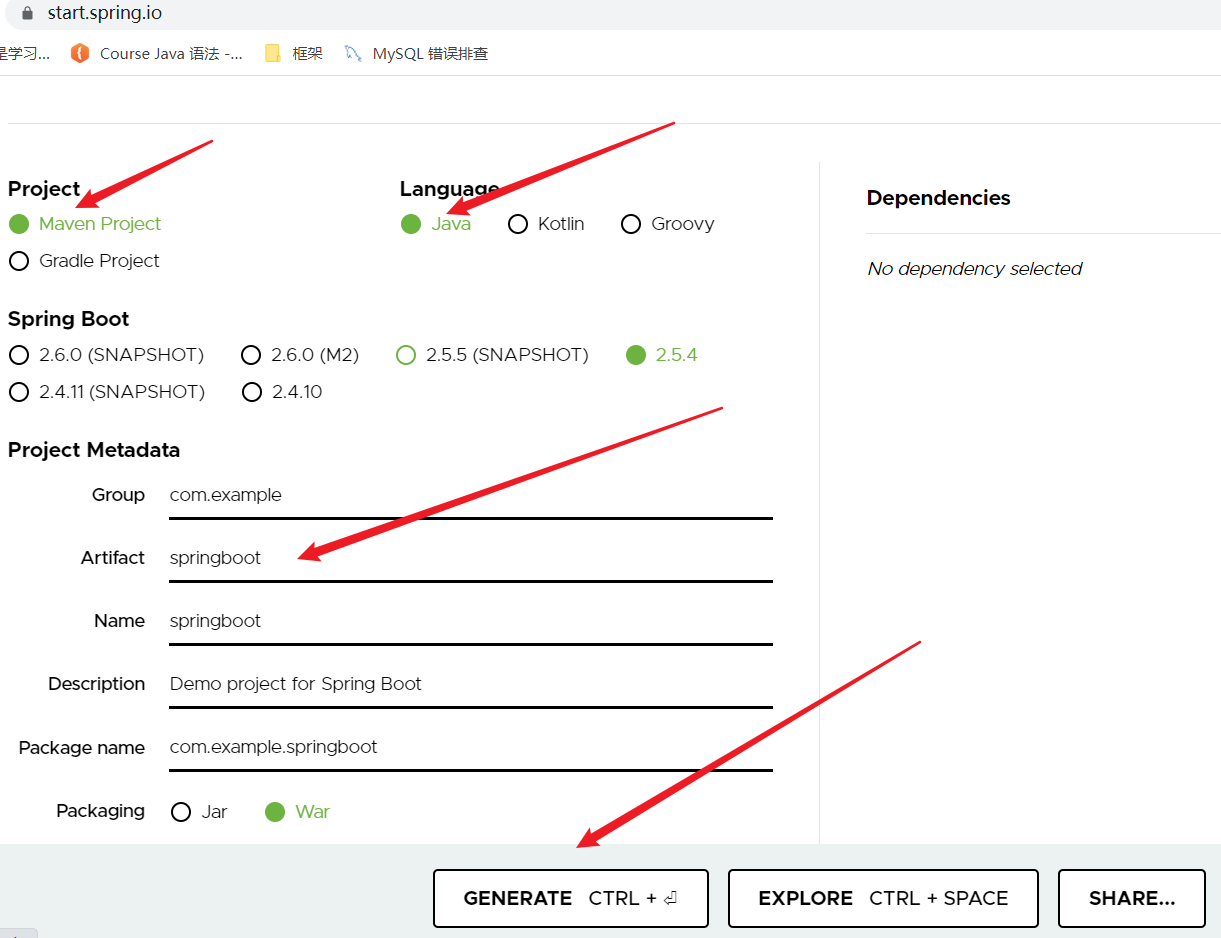Image resolution: width=1221 pixels, height=938 pixels.
Task: Set packaging to War
Action: click(297, 812)
